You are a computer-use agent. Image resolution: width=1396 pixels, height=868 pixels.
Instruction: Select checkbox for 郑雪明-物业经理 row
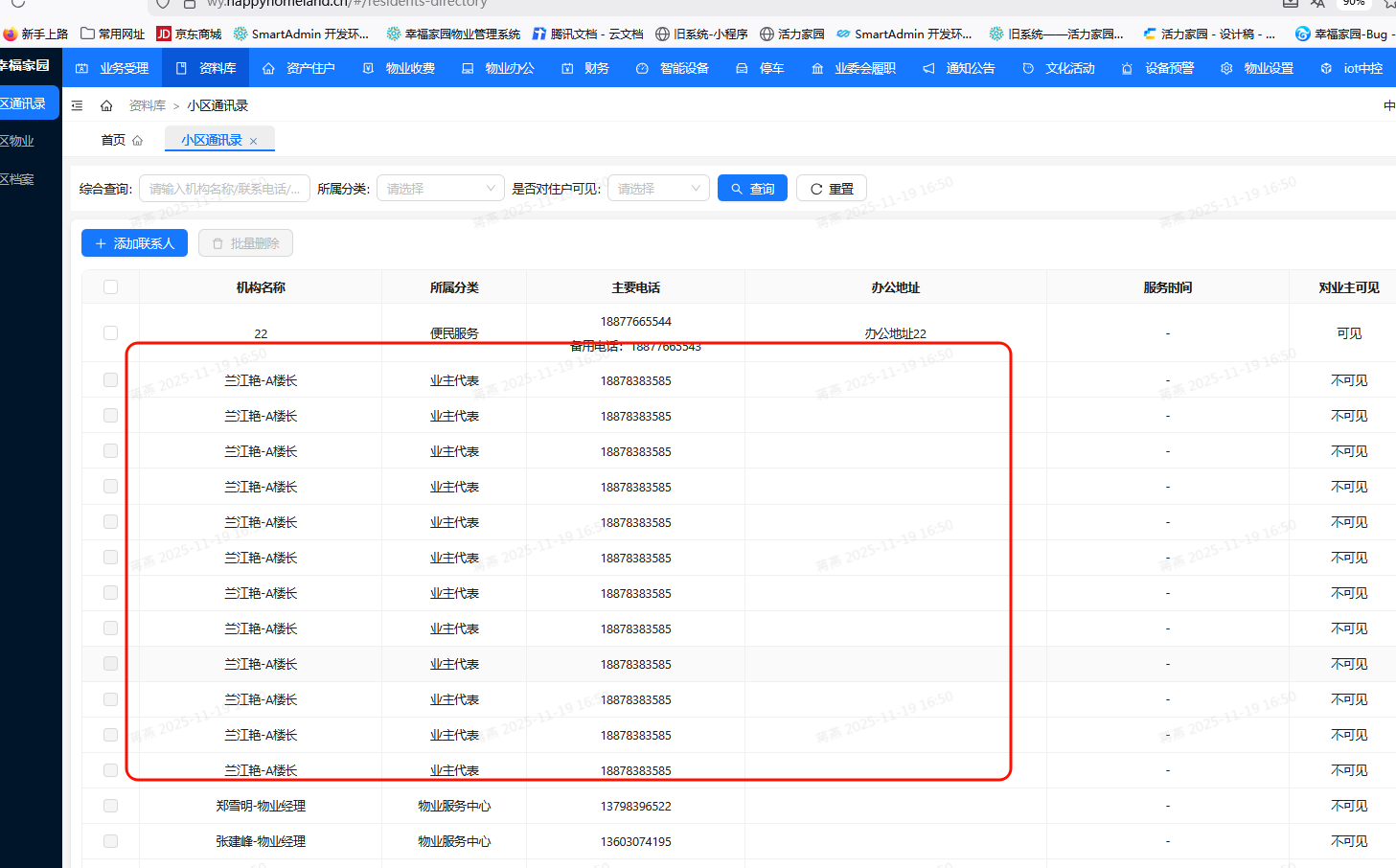point(110,806)
